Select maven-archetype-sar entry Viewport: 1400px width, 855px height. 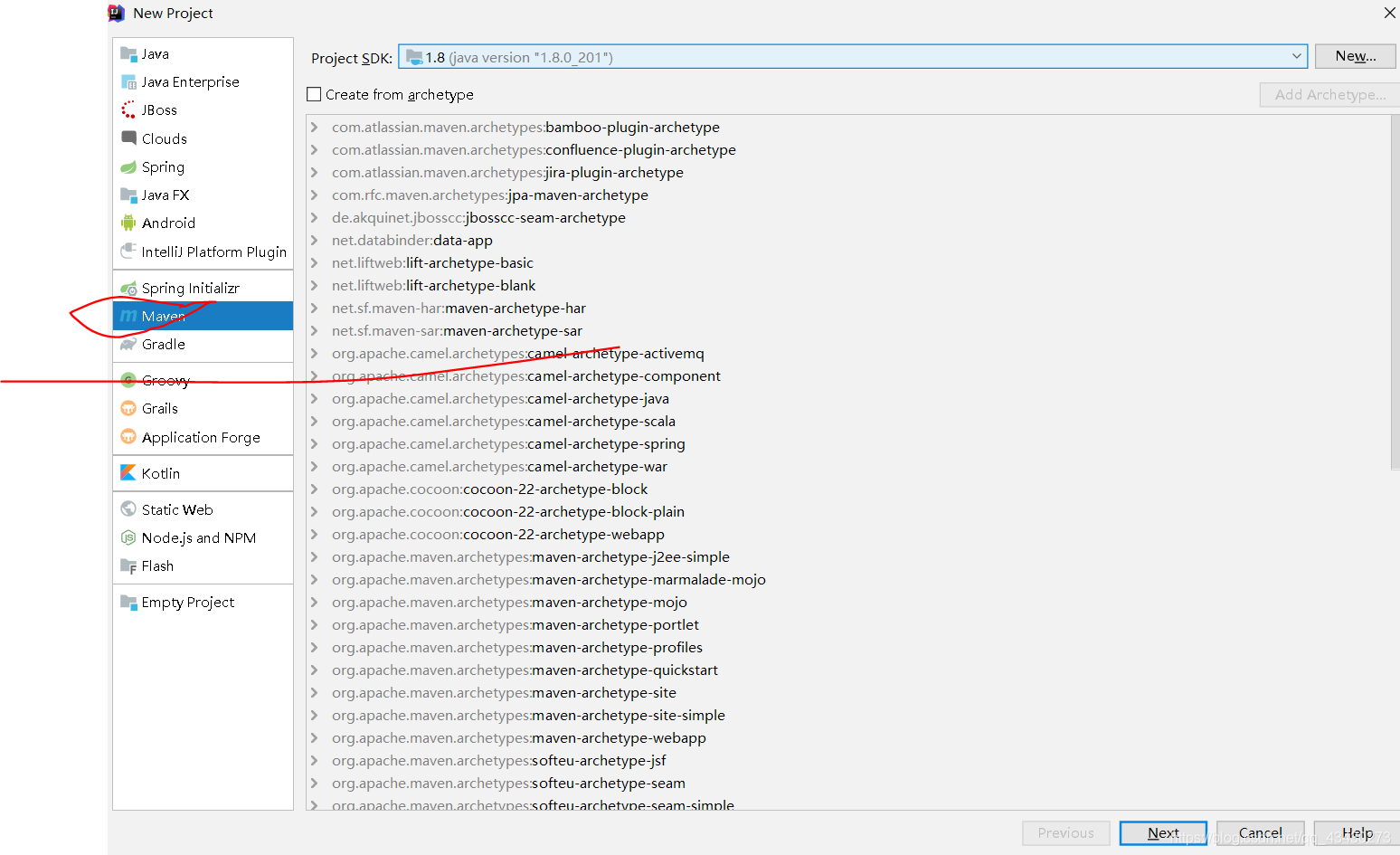[457, 331]
